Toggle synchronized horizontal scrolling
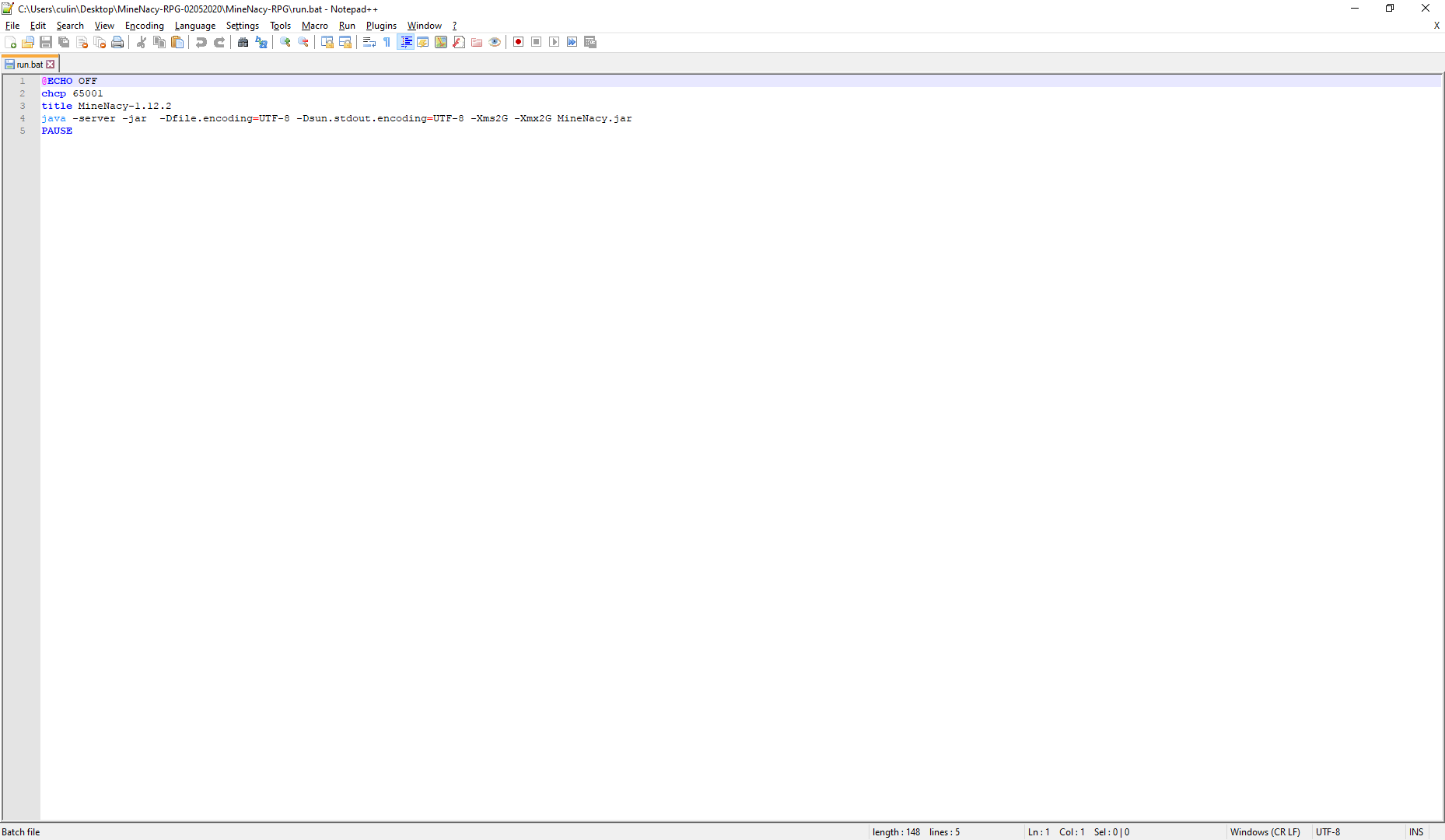Viewport: 1445px width, 840px height. click(x=345, y=42)
